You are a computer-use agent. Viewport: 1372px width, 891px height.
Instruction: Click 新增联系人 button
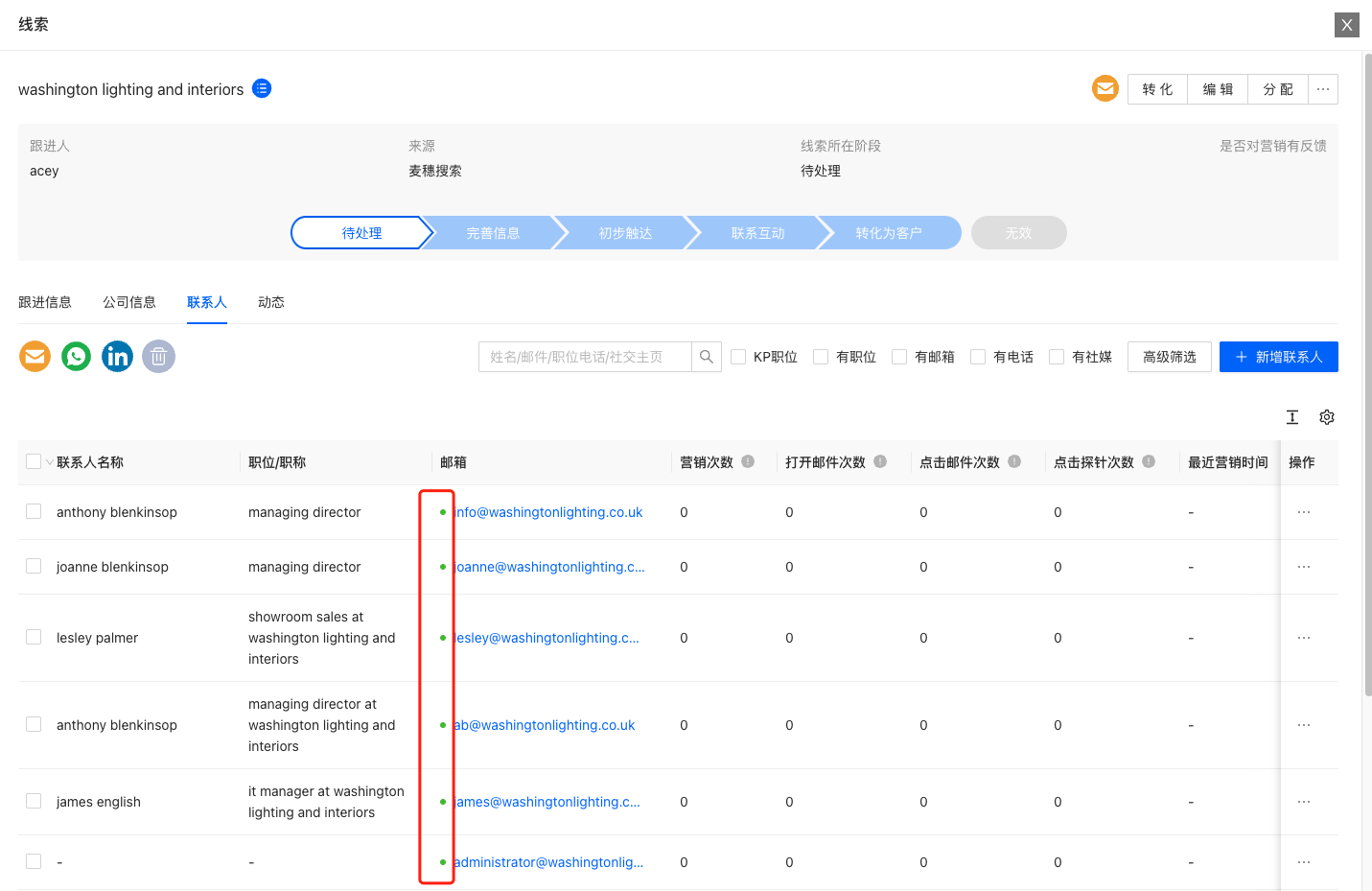coord(1279,357)
